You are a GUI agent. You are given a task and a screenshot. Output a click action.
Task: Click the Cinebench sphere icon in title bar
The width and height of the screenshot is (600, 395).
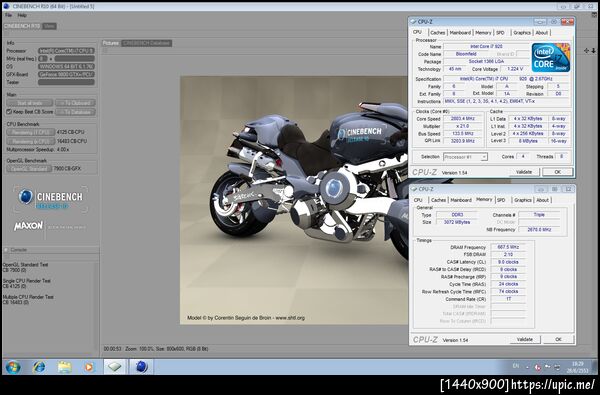click(7, 6)
